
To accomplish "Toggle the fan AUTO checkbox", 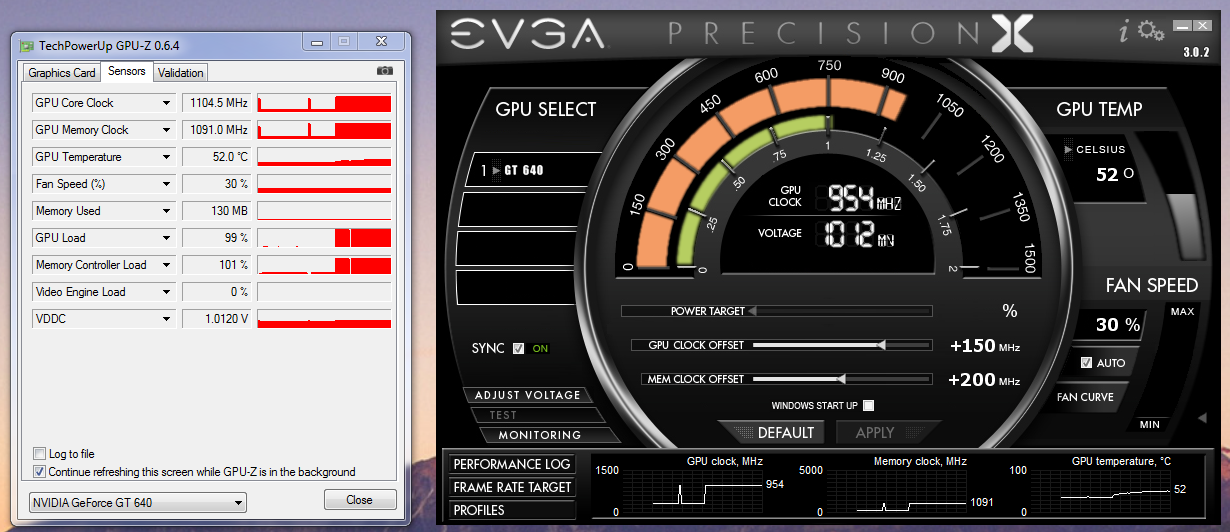I will (x=1086, y=362).
